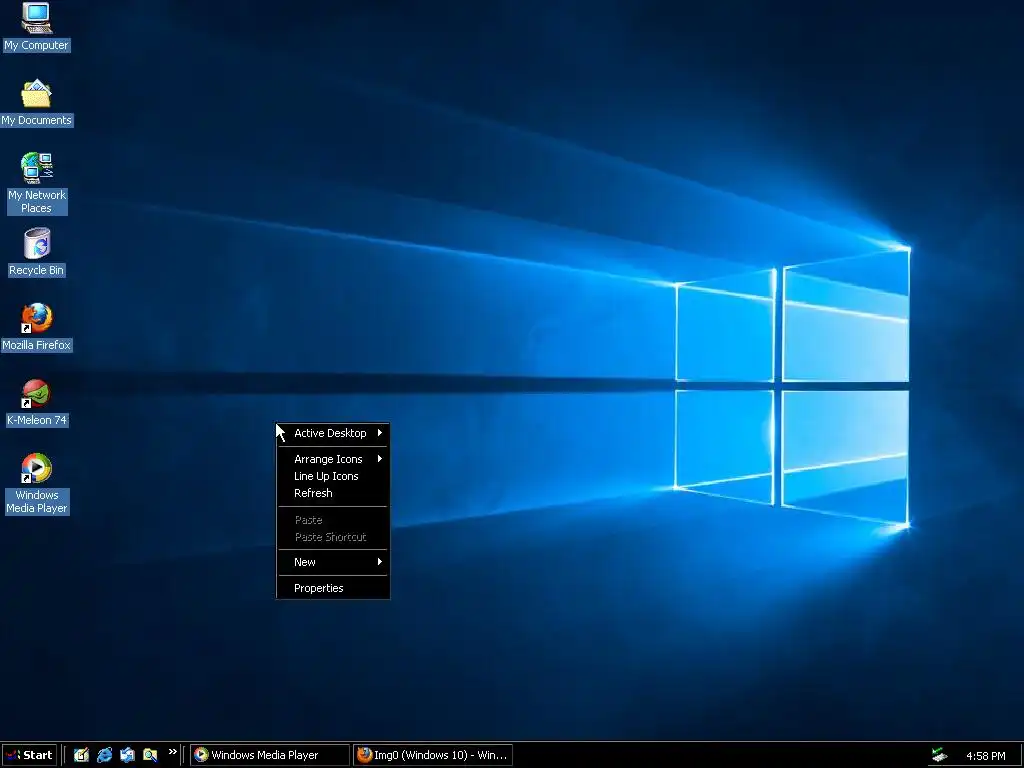Choose Refresh in the context menu
The height and width of the screenshot is (768, 1024).
[x=333, y=493]
